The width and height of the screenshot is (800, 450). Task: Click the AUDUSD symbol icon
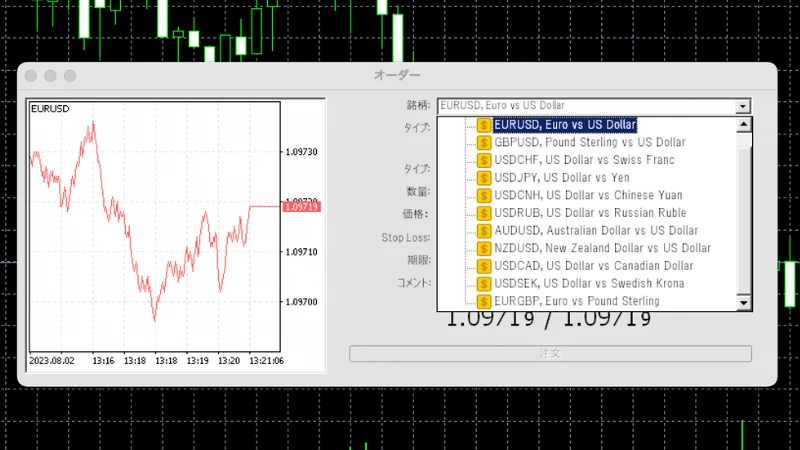pyautogui.click(x=484, y=231)
